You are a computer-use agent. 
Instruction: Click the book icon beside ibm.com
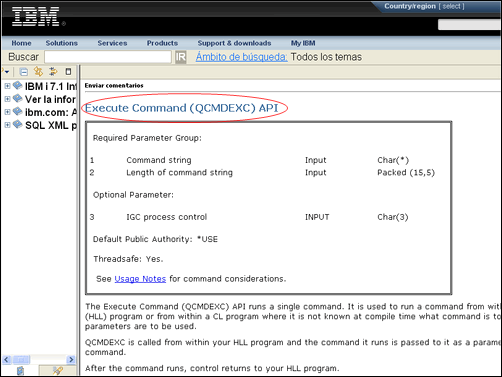(x=18, y=112)
